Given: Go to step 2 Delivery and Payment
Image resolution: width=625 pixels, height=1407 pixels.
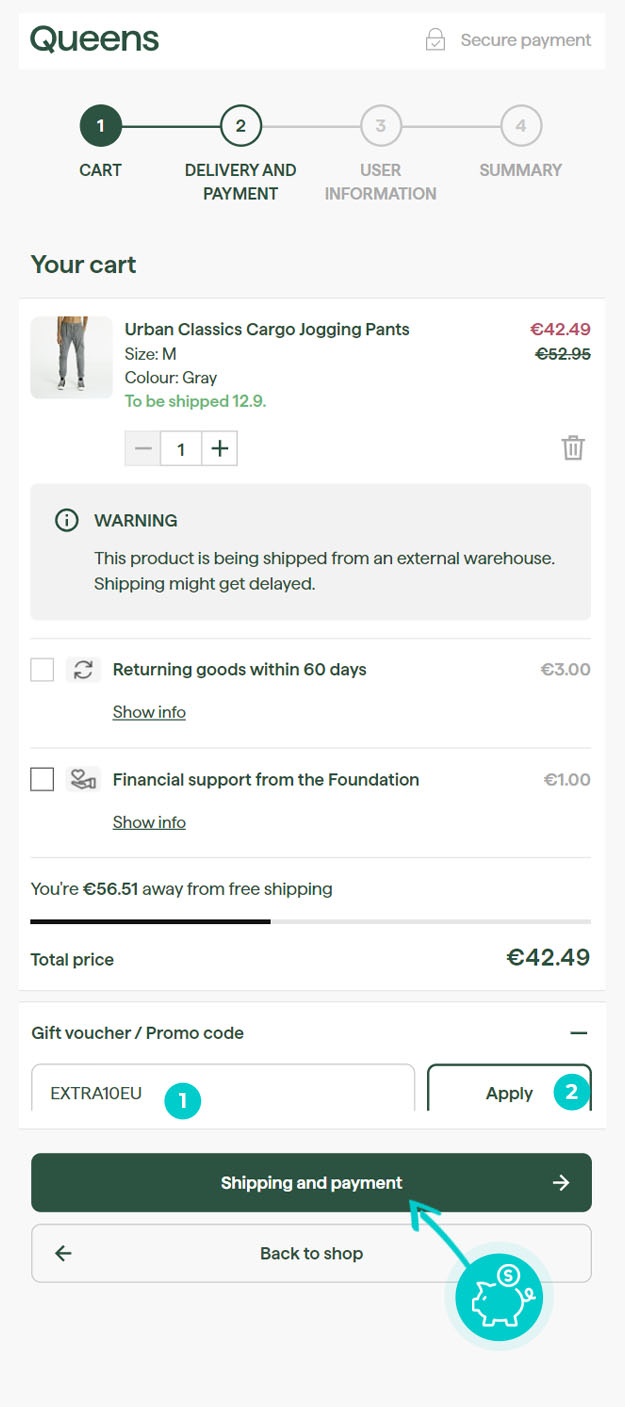Looking at the screenshot, I should coord(241,126).
